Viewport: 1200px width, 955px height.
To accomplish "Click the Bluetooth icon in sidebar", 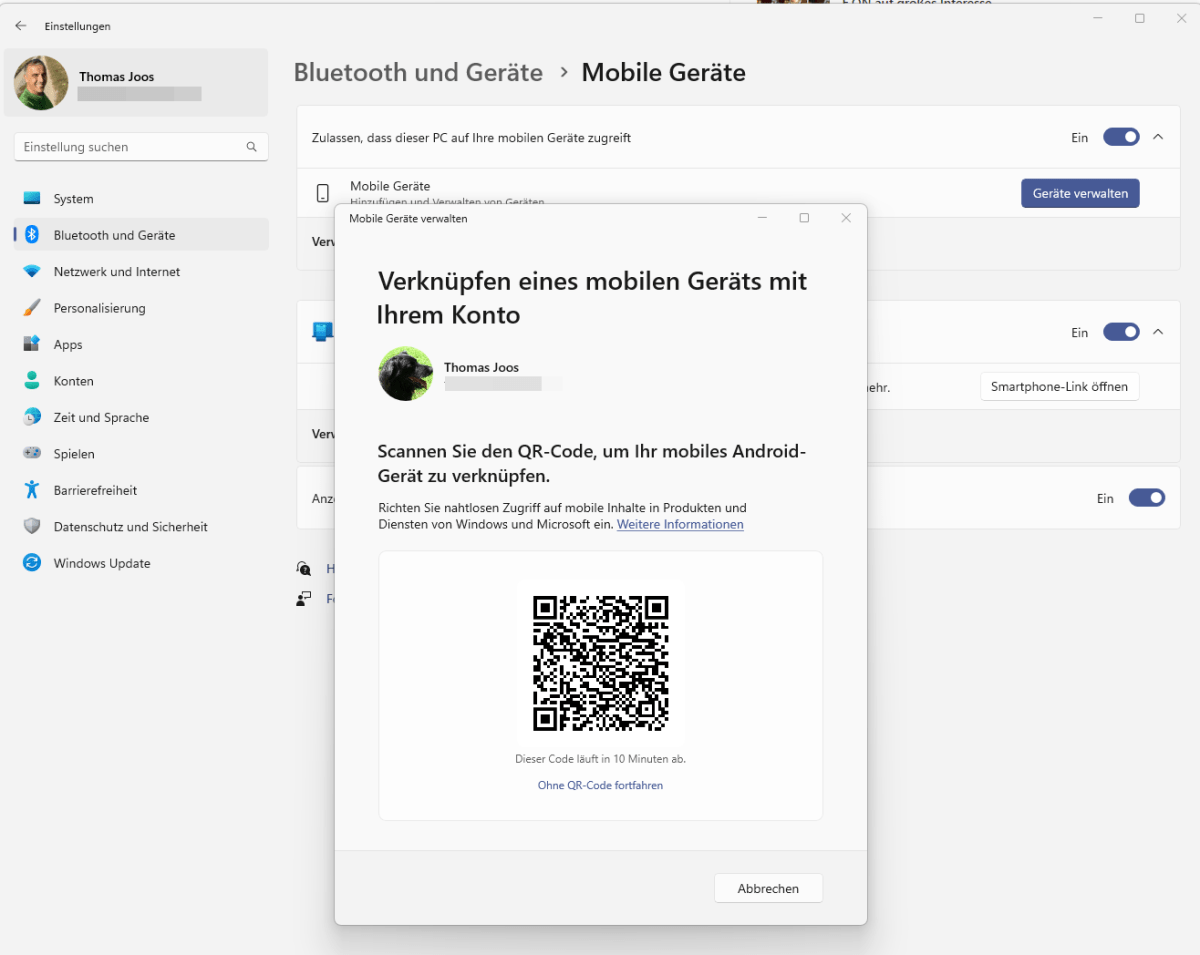I will [x=32, y=235].
